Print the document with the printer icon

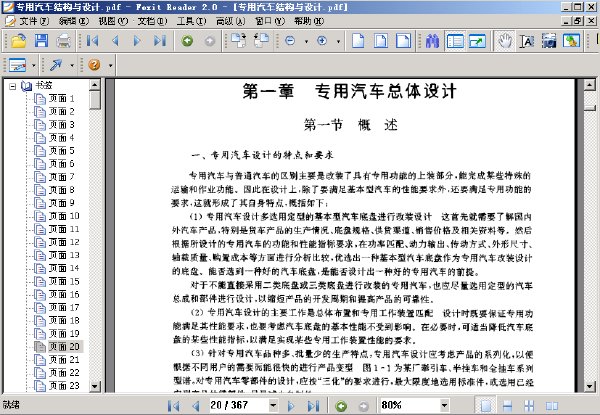tap(64, 41)
